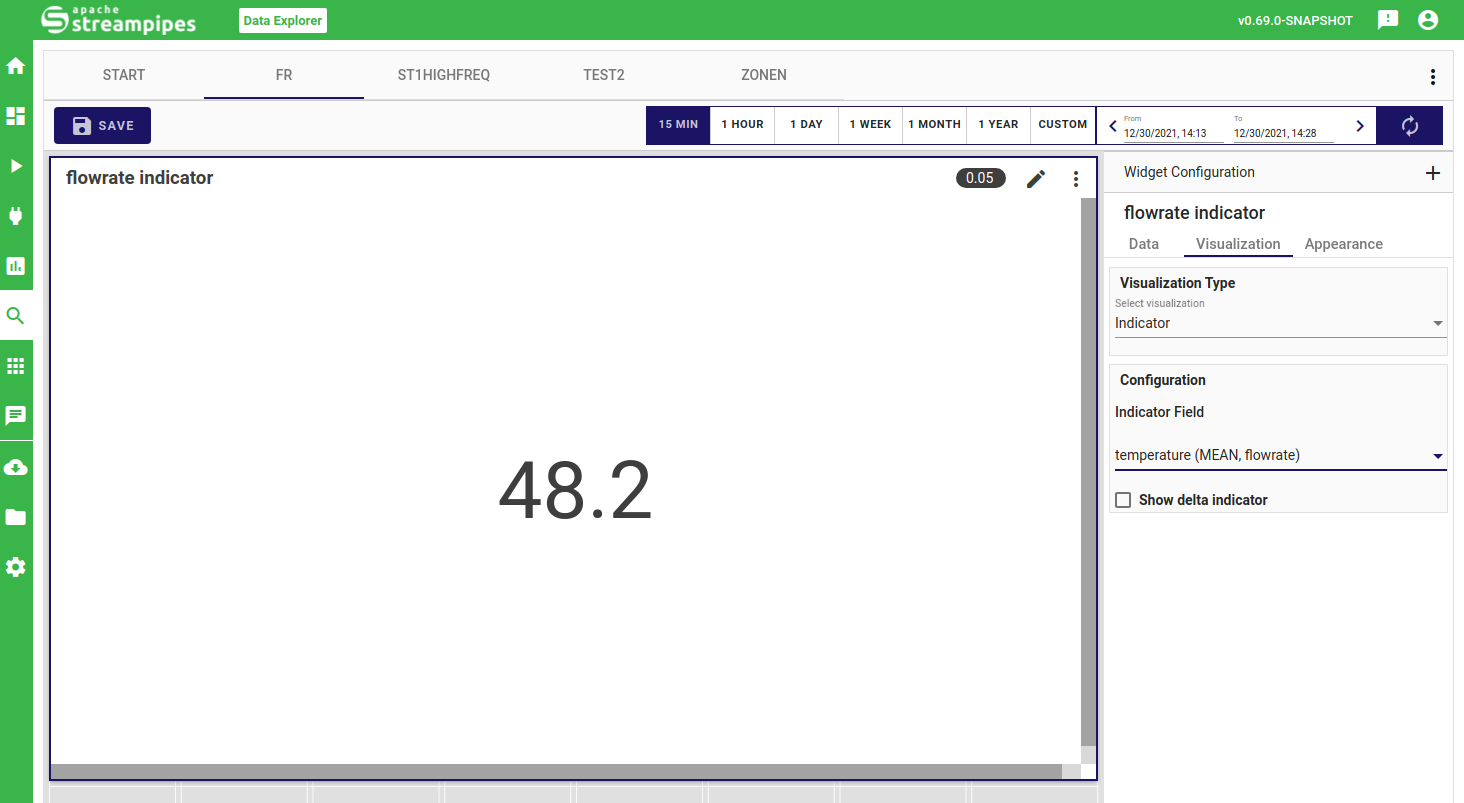1464x803 pixels.
Task: Open the Indicator Field dropdown
Action: (x=1280, y=456)
